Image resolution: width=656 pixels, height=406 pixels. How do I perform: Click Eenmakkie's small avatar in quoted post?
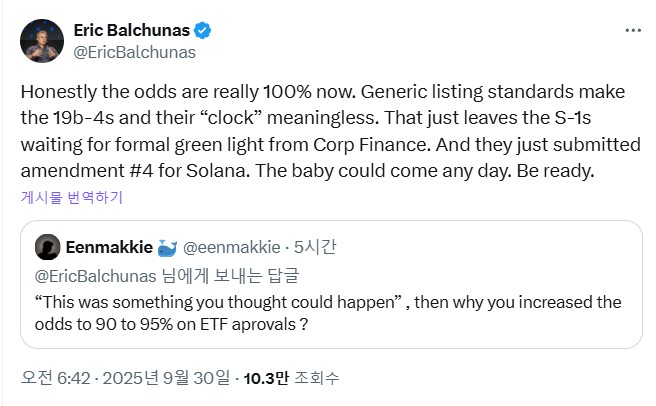(x=45, y=246)
